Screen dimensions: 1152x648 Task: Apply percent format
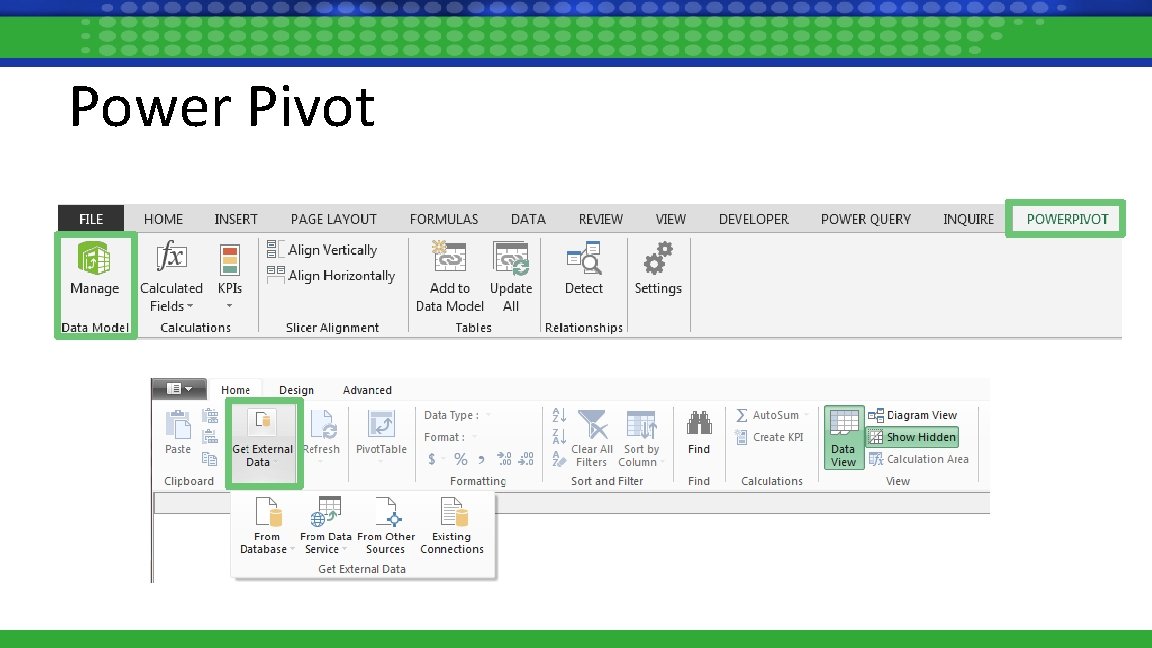pyautogui.click(x=461, y=459)
